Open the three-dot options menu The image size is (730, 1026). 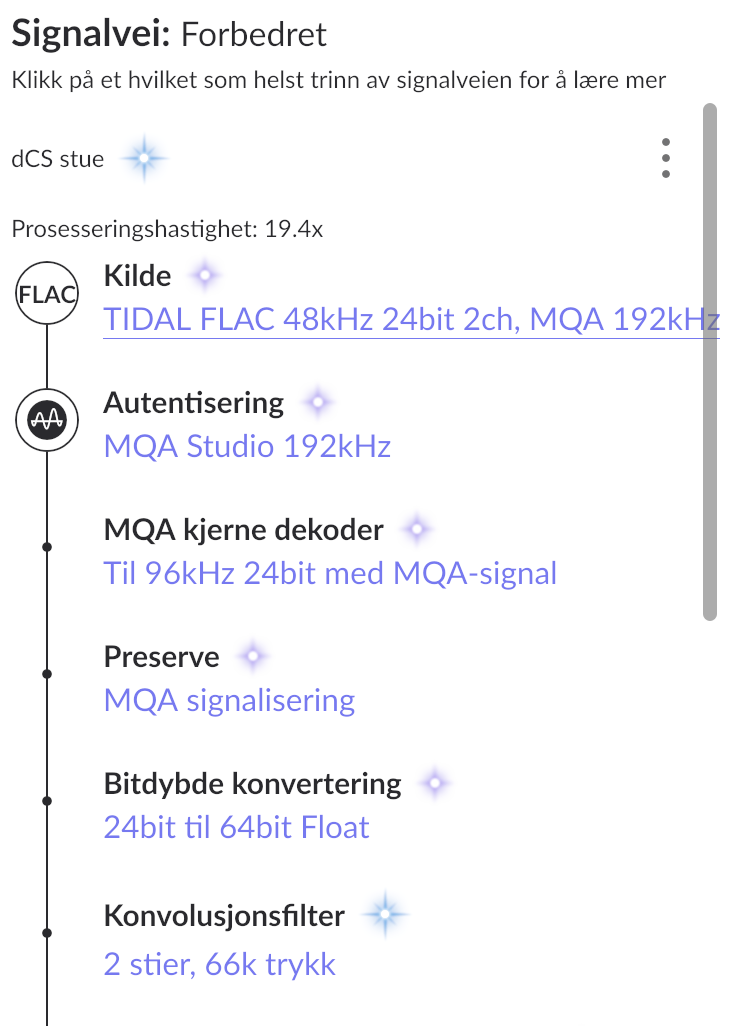point(666,158)
